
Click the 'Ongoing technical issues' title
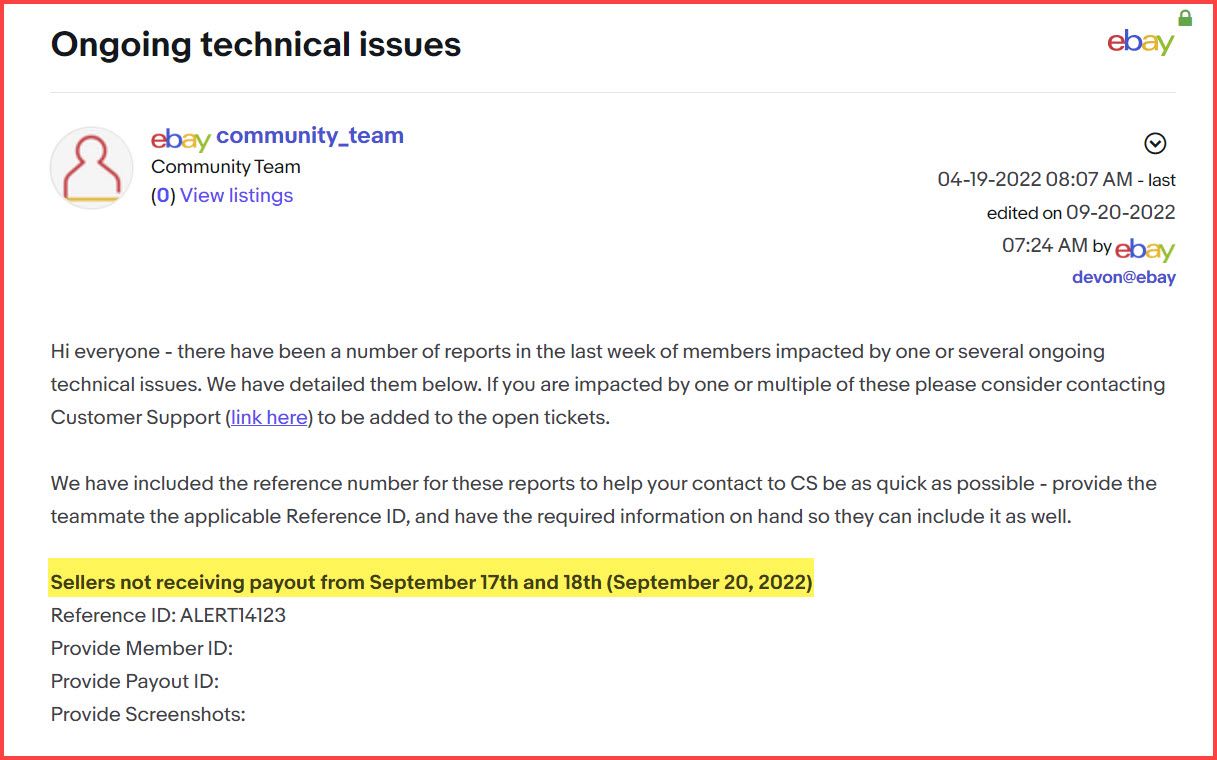tap(256, 44)
